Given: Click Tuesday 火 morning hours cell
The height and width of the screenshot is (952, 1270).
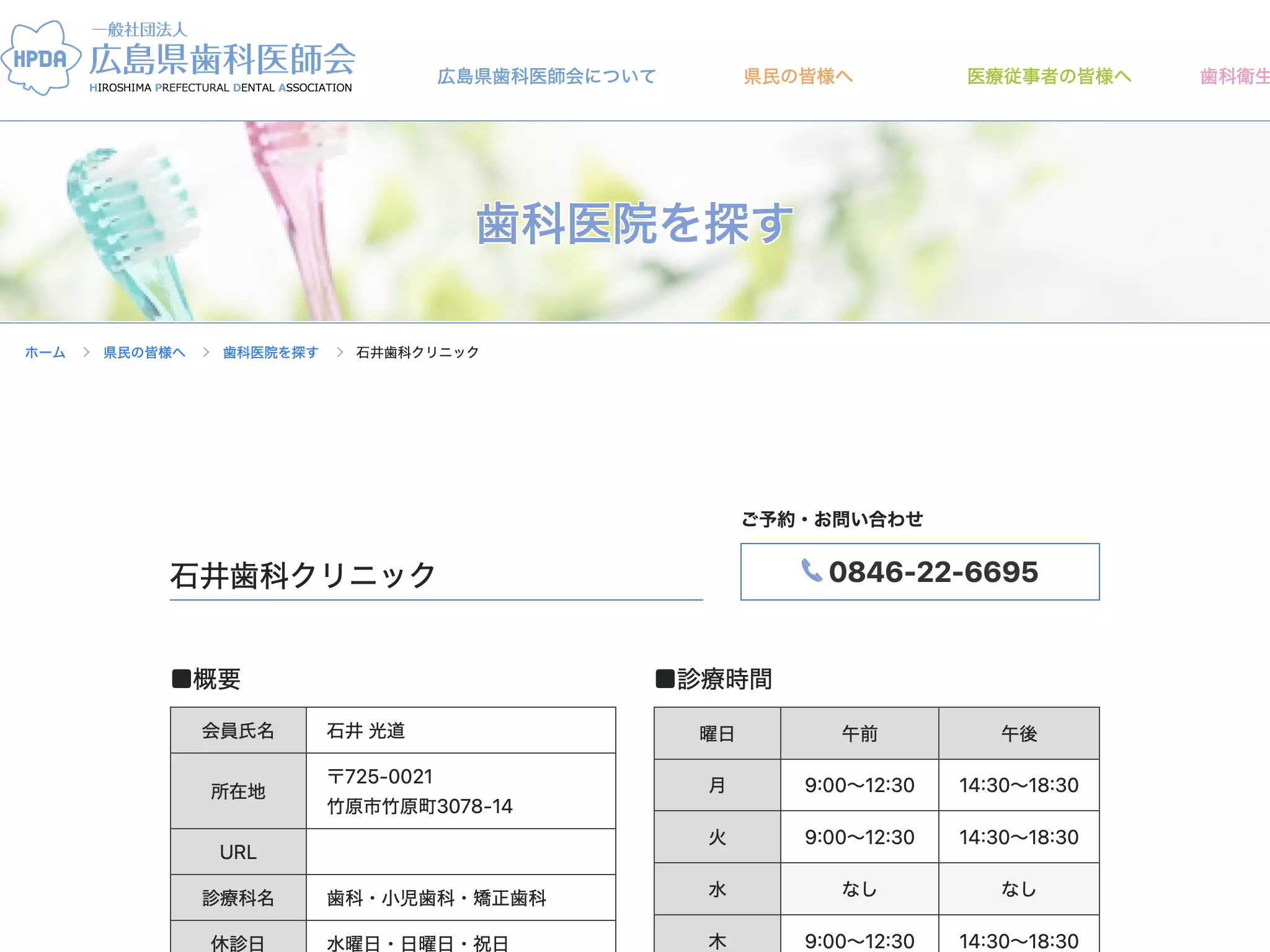Looking at the screenshot, I should 859,837.
